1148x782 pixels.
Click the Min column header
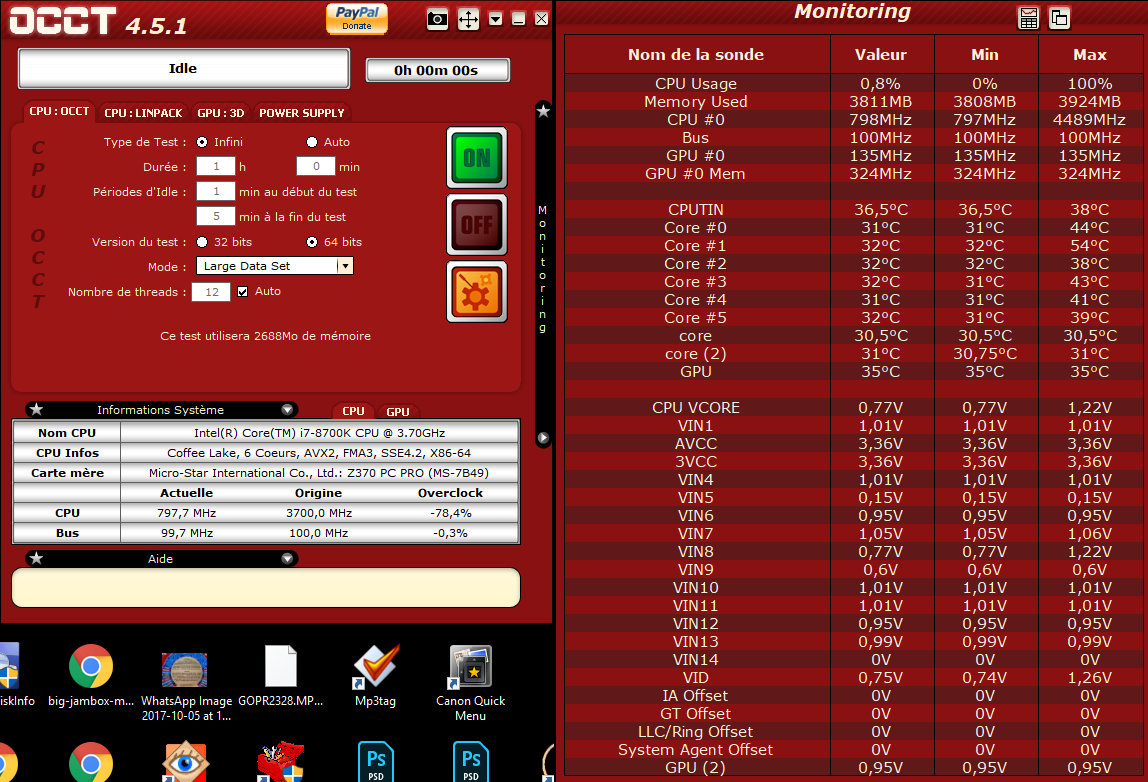tap(985, 54)
